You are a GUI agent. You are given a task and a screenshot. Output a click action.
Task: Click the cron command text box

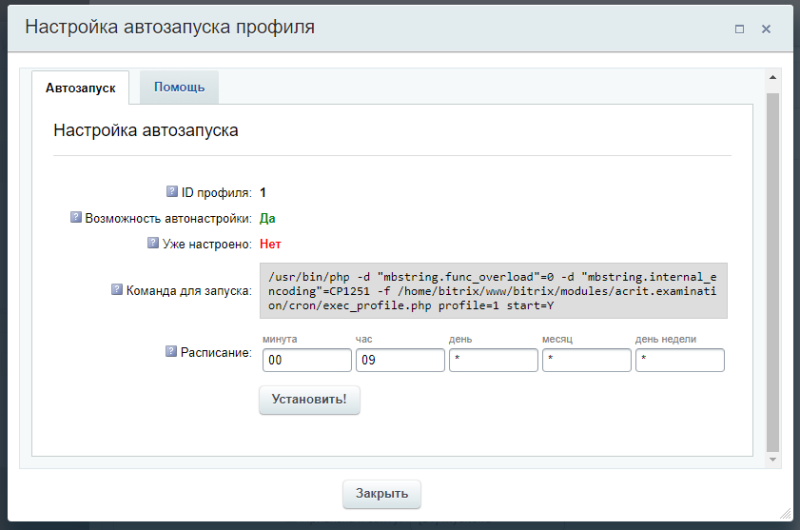tap(494, 290)
